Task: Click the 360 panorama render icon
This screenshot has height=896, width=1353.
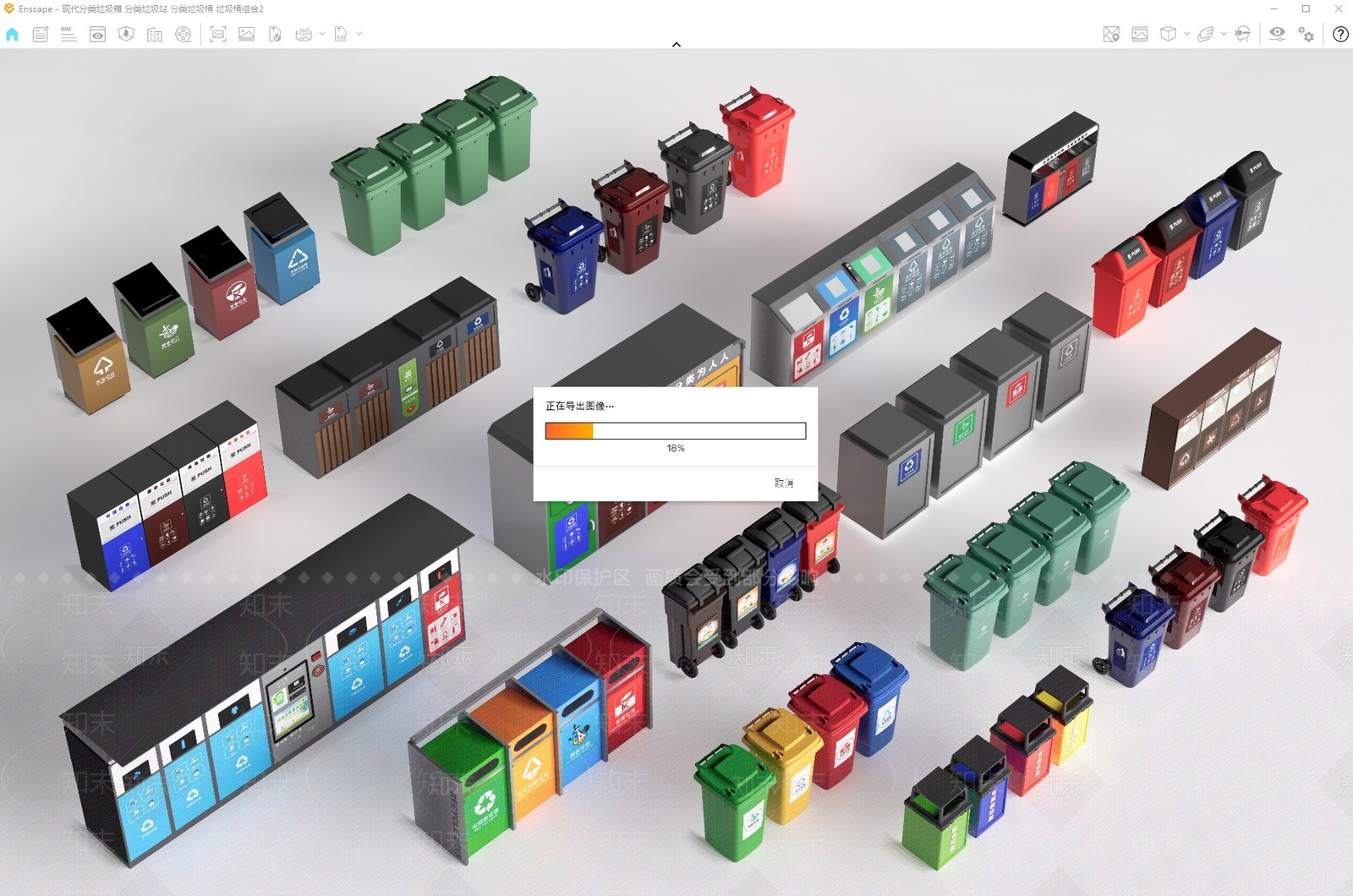Action: [x=304, y=35]
